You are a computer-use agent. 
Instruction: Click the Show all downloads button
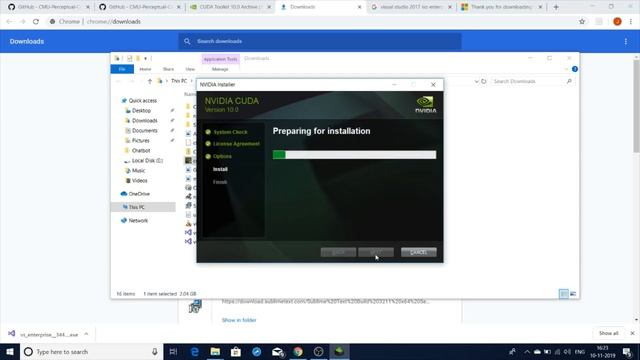click(609, 333)
